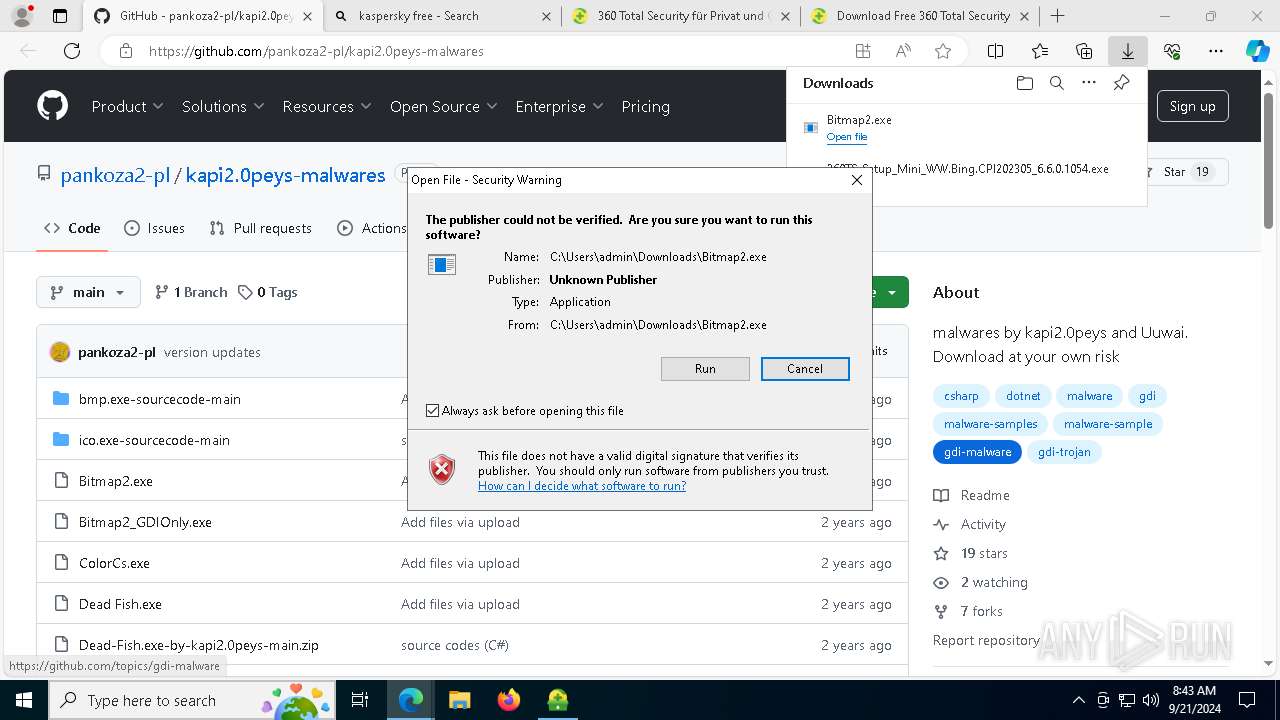Open ColorCs.exe file

(114, 563)
